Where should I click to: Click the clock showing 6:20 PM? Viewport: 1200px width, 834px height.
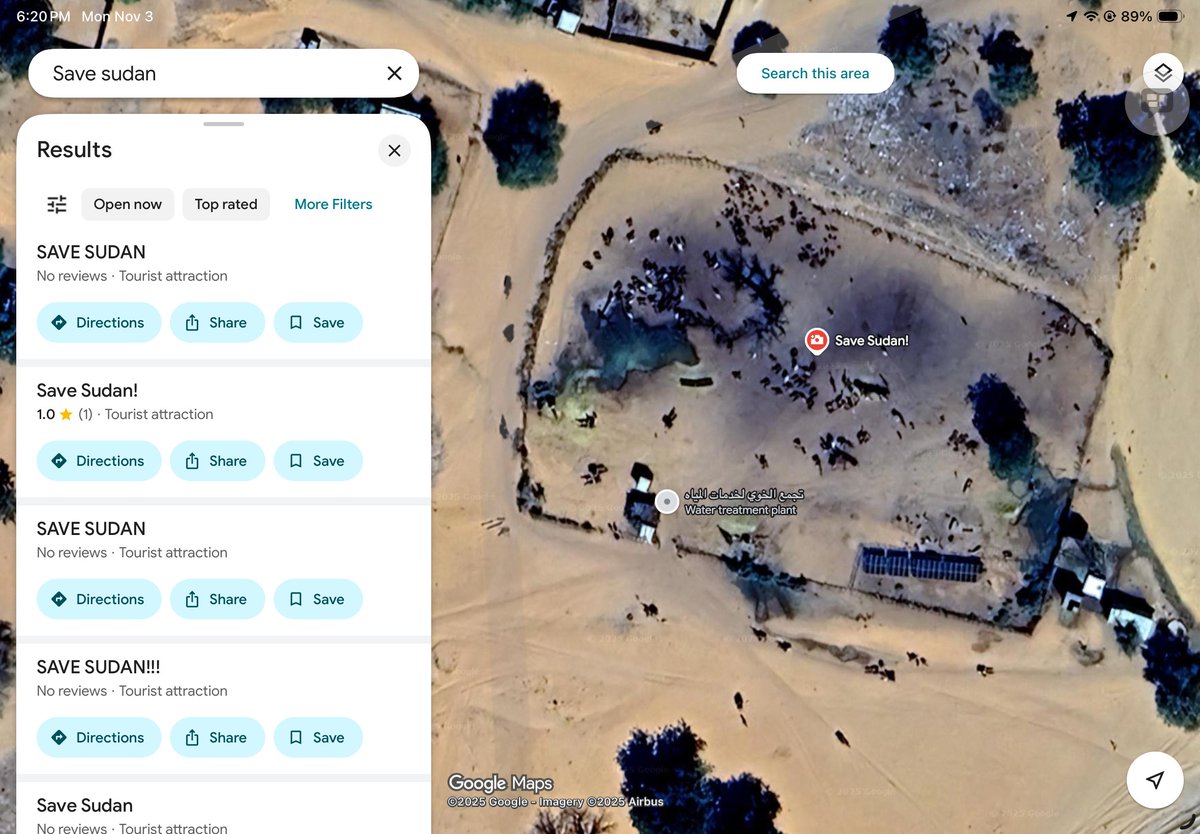[41, 15]
